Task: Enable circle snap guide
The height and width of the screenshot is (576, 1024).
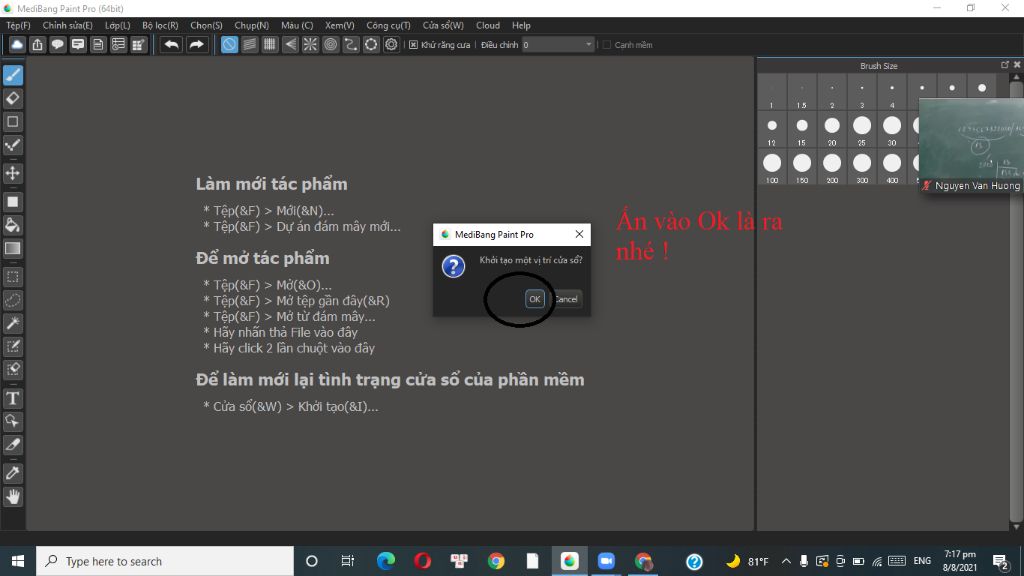Action: click(x=330, y=44)
